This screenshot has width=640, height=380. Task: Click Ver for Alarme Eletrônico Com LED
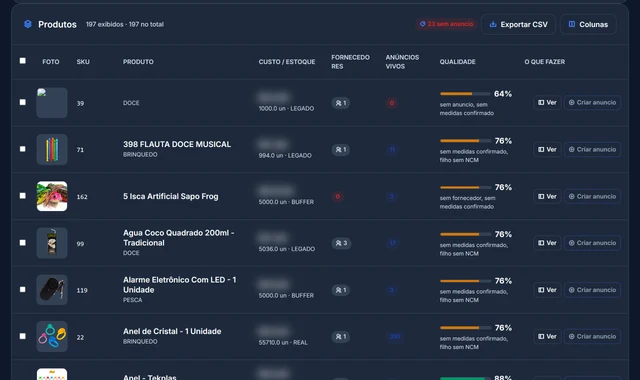(547, 290)
